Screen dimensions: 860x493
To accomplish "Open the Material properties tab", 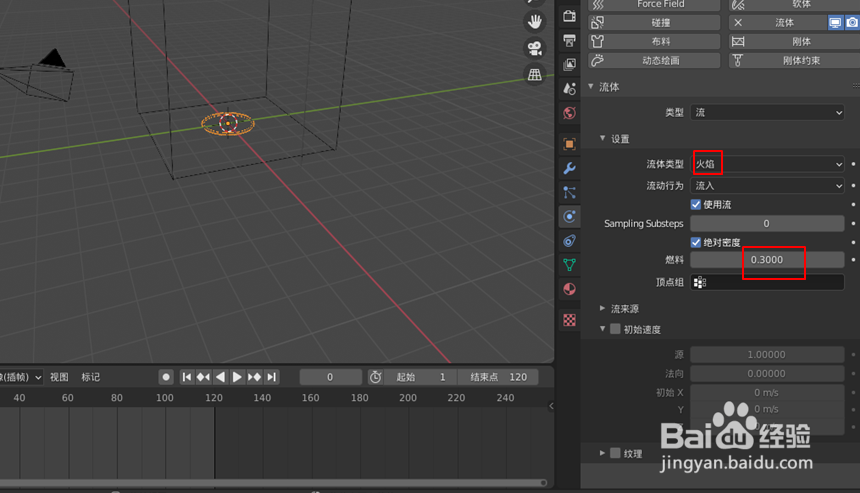I will (x=569, y=289).
